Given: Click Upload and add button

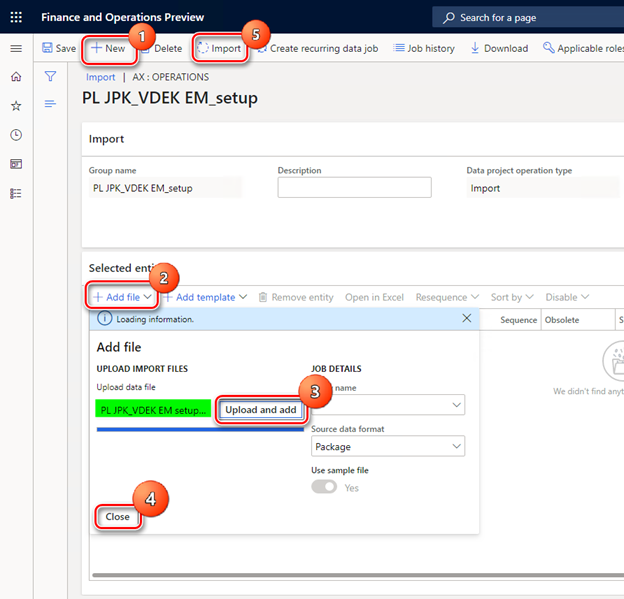Looking at the screenshot, I should [261, 410].
